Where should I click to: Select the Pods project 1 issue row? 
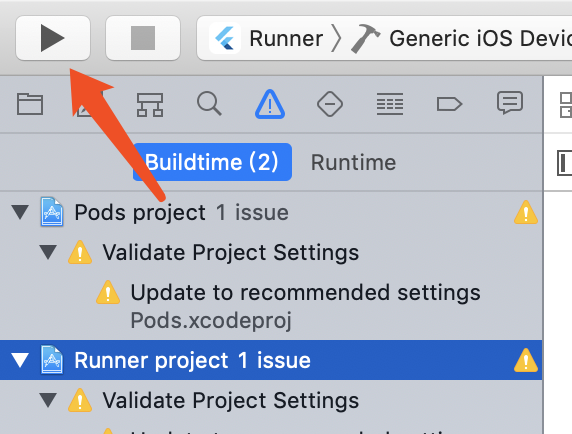click(x=271, y=212)
